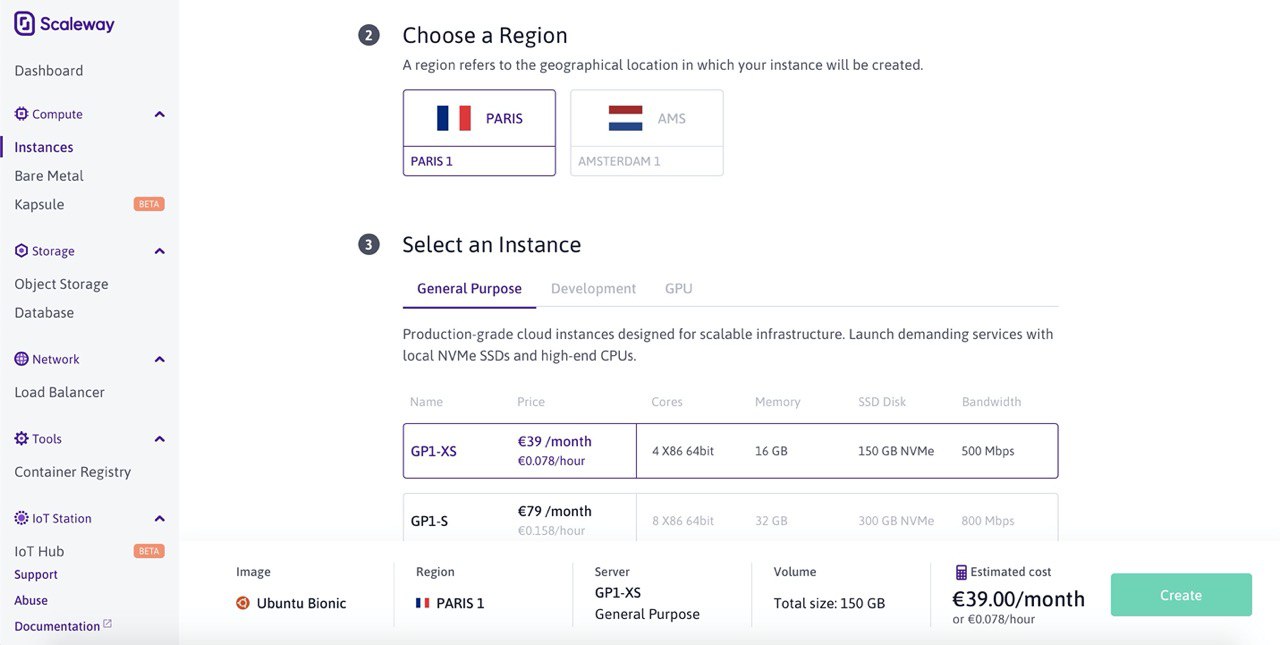Click the Compute section chip icon

pos(22,114)
